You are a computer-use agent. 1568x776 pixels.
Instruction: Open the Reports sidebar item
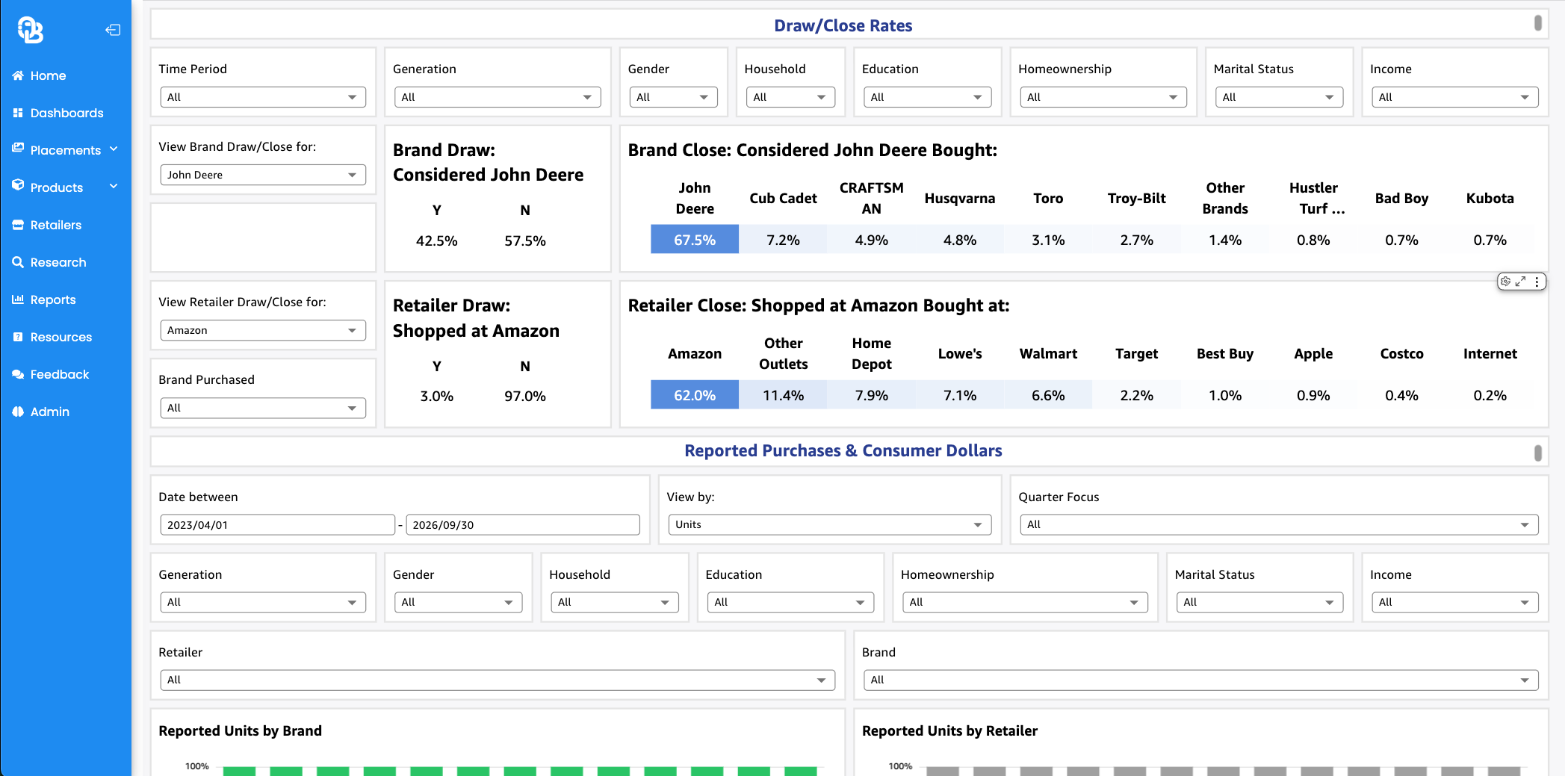(53, 299)
